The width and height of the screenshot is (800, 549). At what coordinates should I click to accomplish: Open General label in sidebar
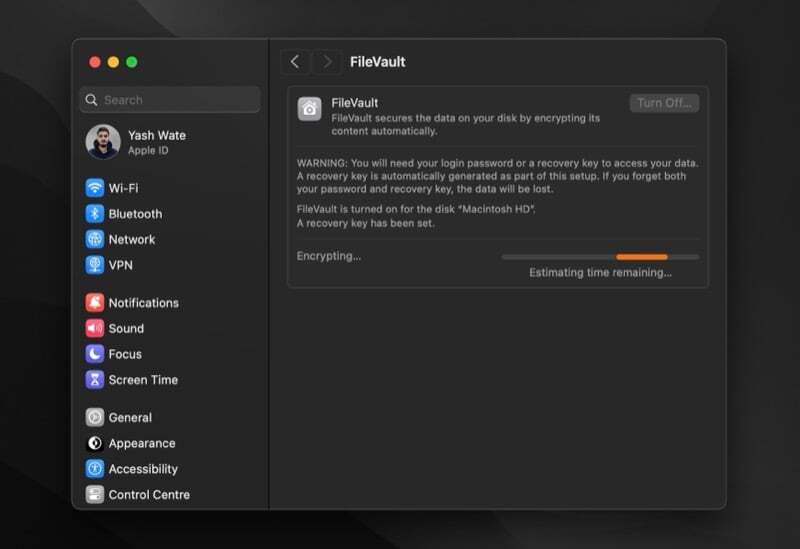click(x=130, y=417)
